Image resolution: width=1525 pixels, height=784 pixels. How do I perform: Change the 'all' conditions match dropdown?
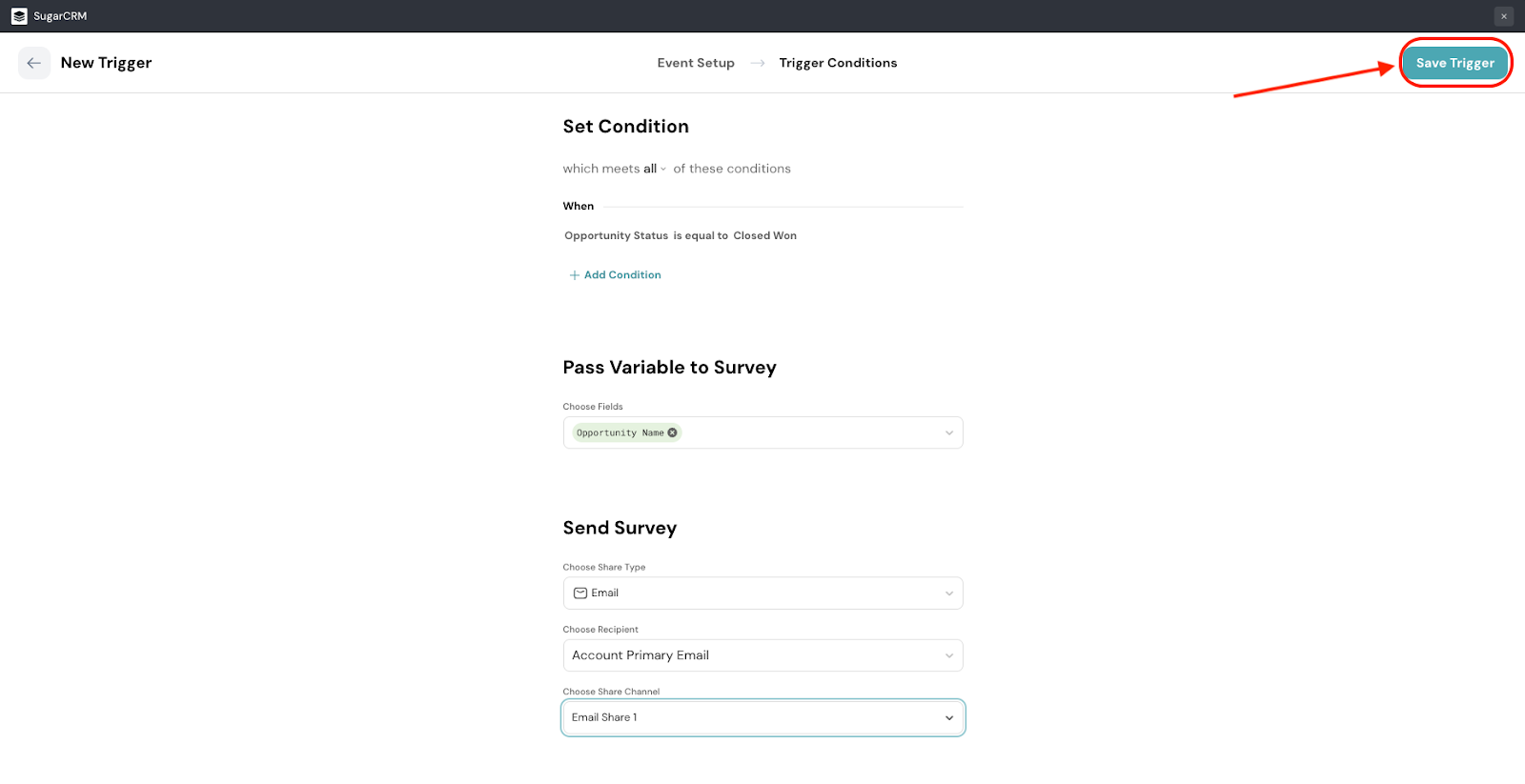click(x=654, y=169)
